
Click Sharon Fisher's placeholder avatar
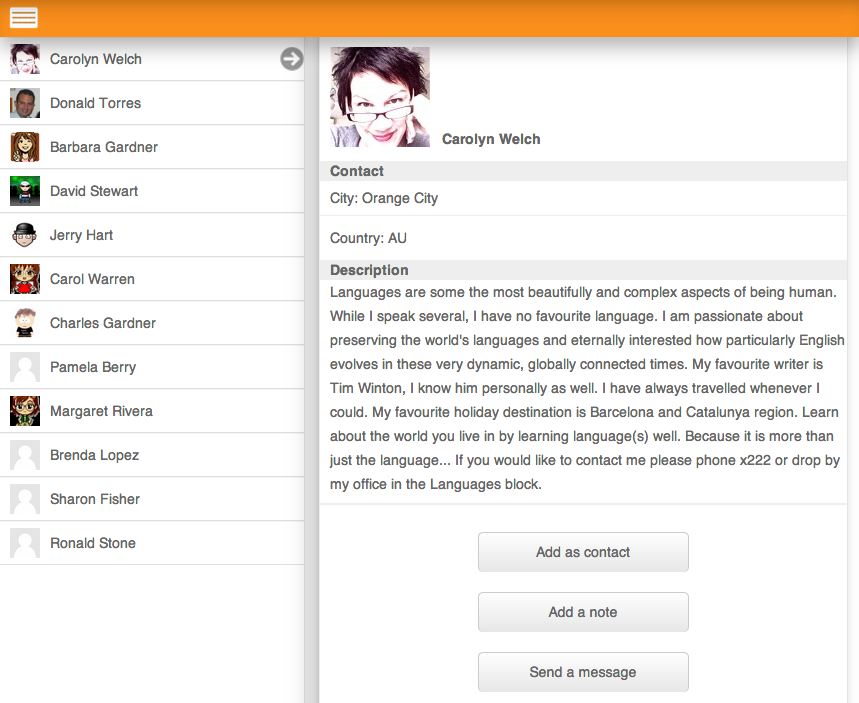pyautogui.click(x=25, y=499)
